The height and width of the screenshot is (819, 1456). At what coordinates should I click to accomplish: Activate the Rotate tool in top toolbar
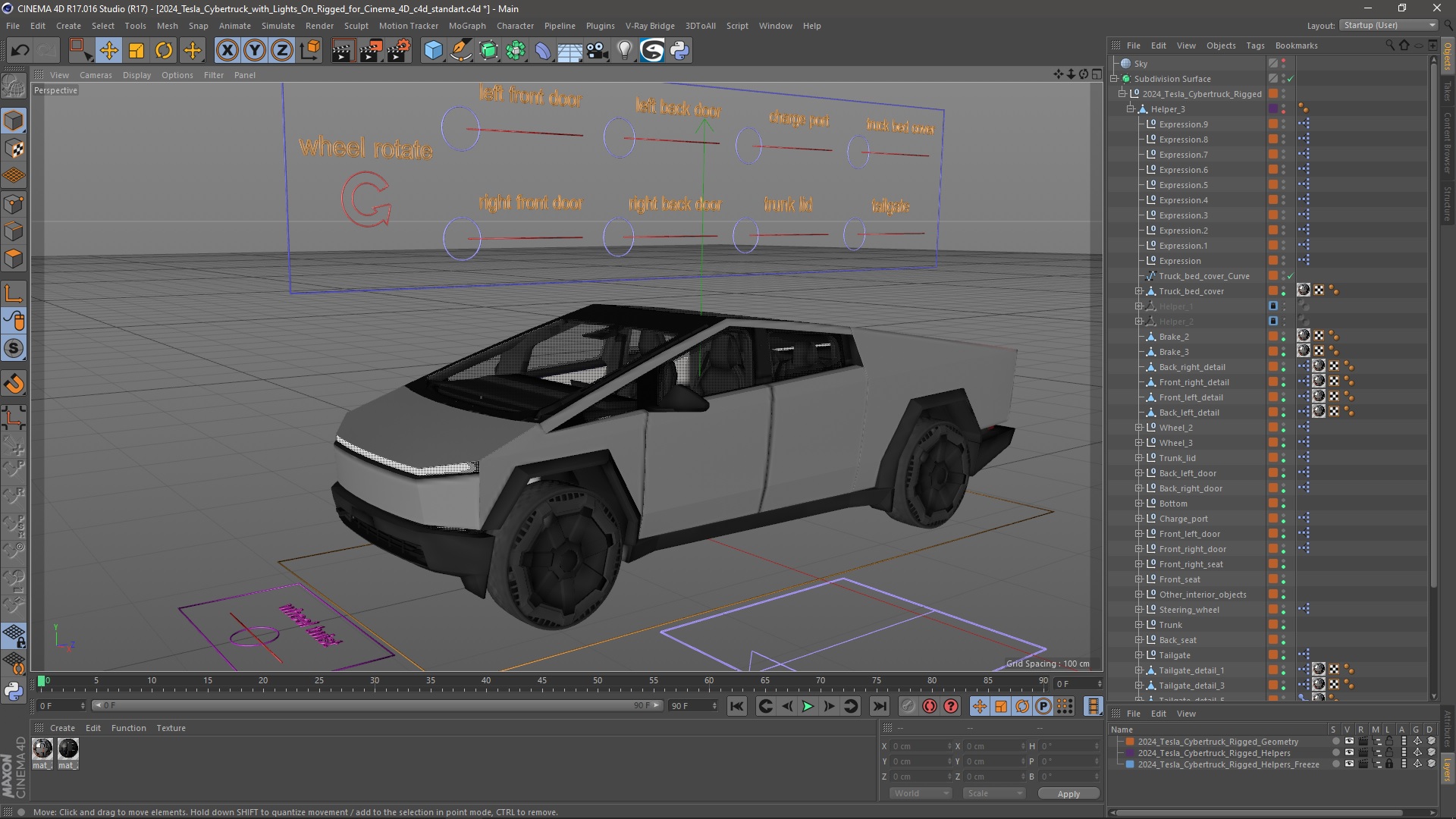tap(164, 51)
